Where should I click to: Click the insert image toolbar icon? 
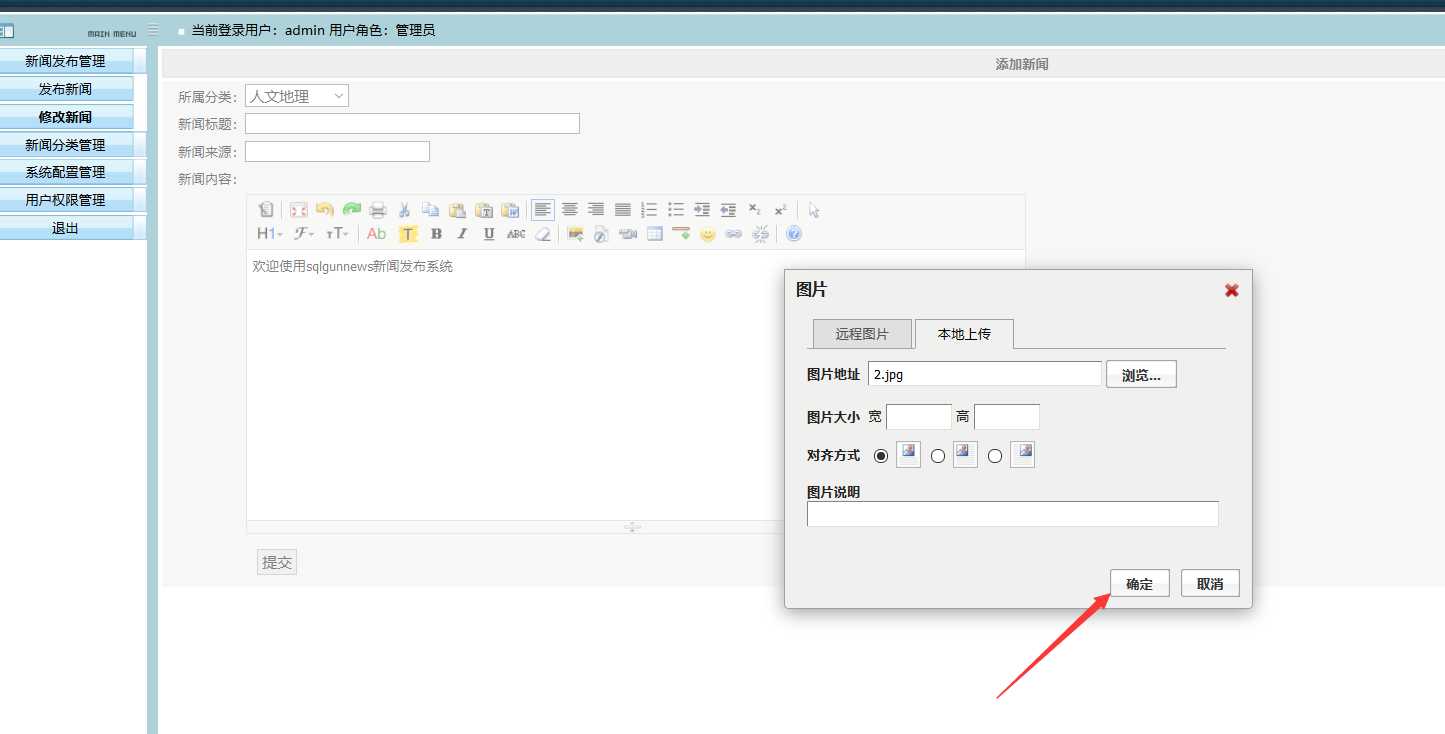575,234
